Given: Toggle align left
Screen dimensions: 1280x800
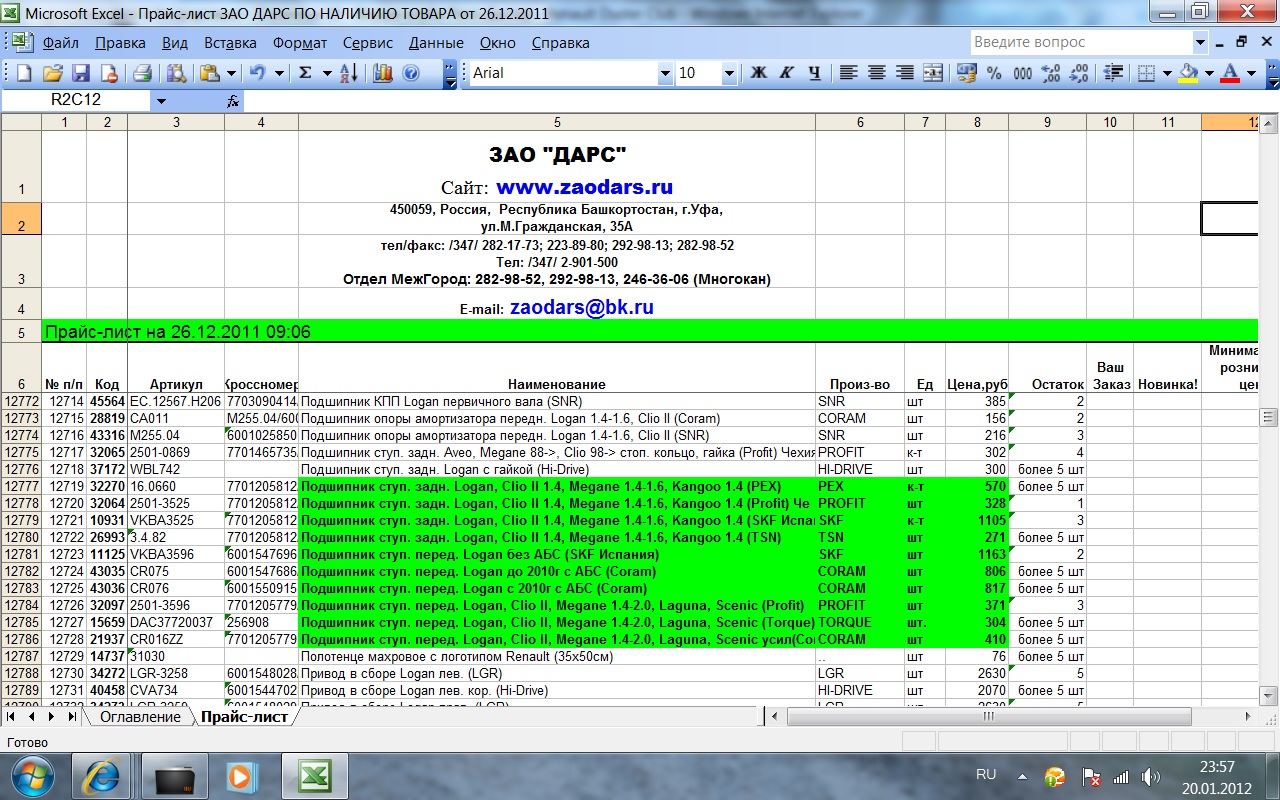Looking at the screenshot, I should click(x=849, y=73).
